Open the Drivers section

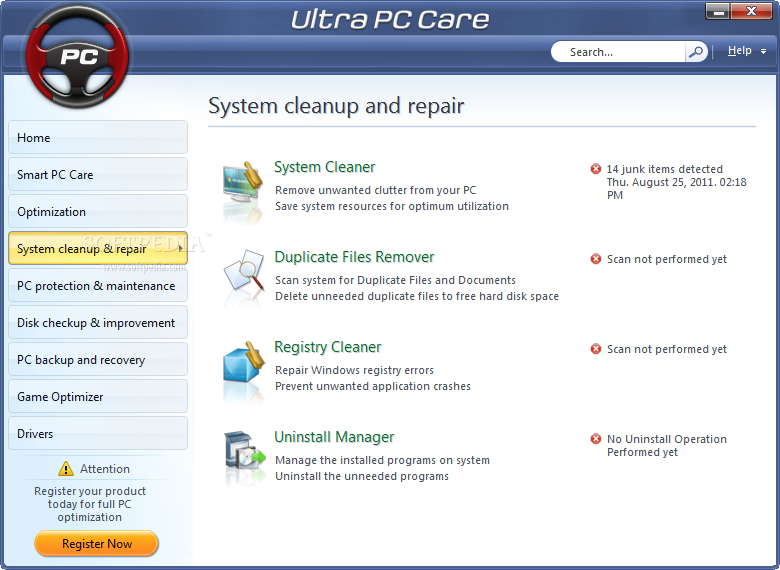click(x=98, y=433)
